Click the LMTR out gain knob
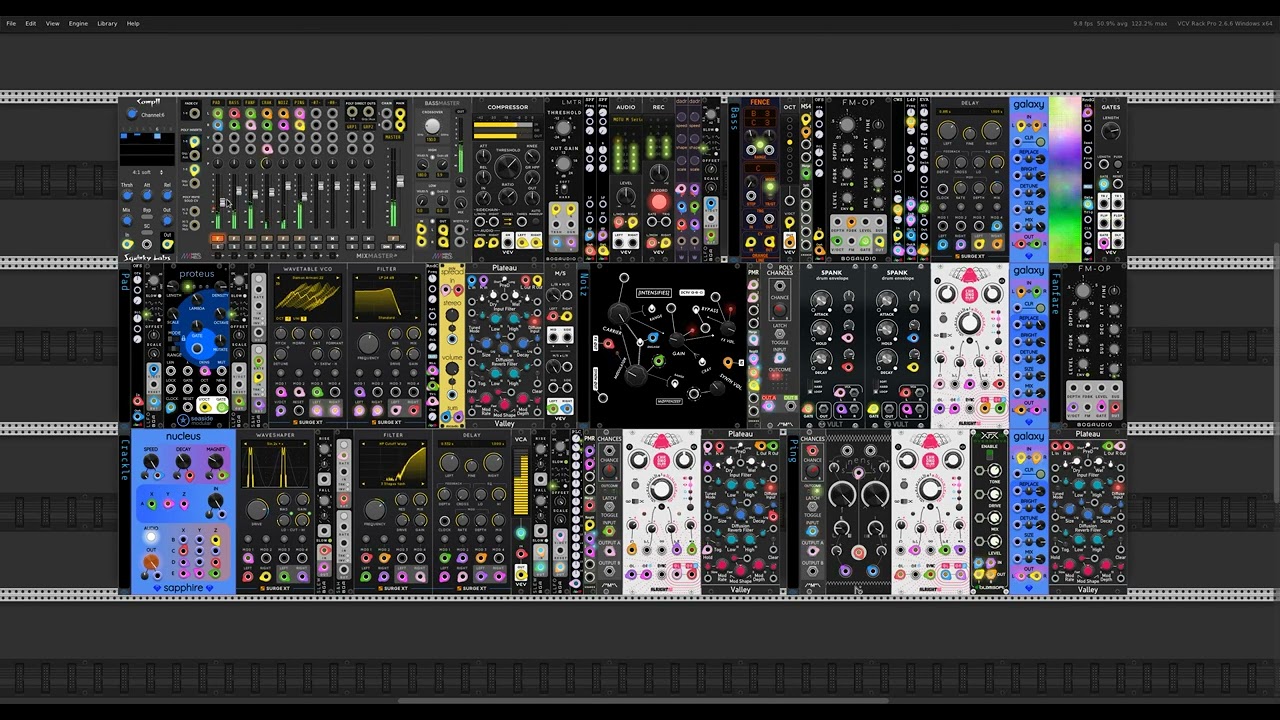Screen dimensions: 1280x720 563,164
